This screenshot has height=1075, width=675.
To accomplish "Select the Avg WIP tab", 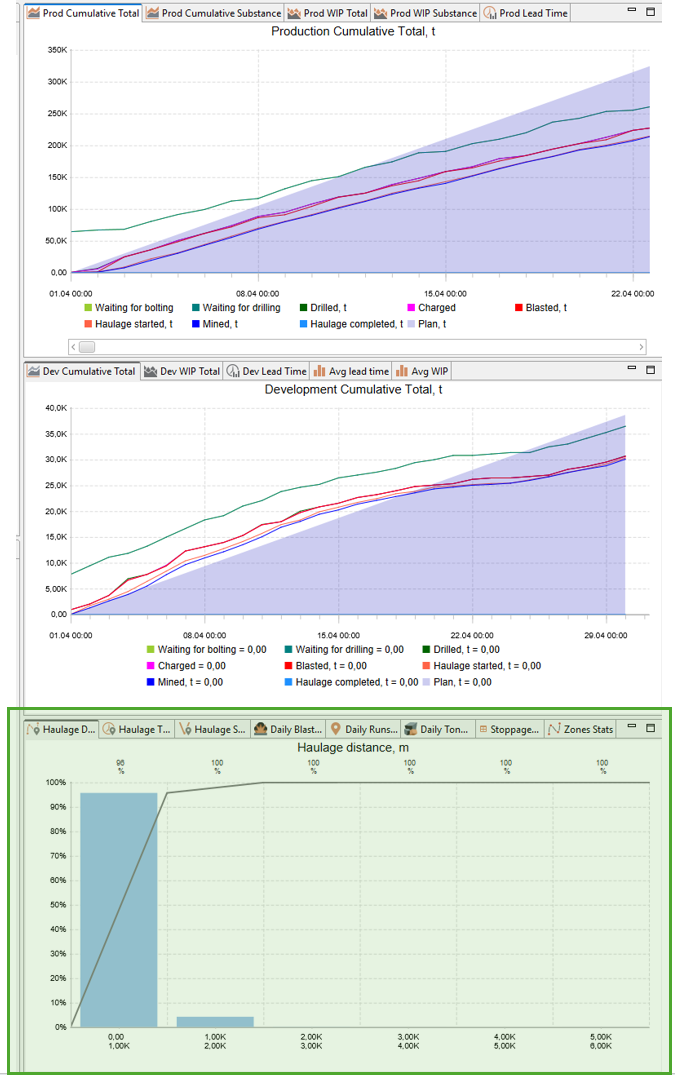I will [x=422, y=371].
